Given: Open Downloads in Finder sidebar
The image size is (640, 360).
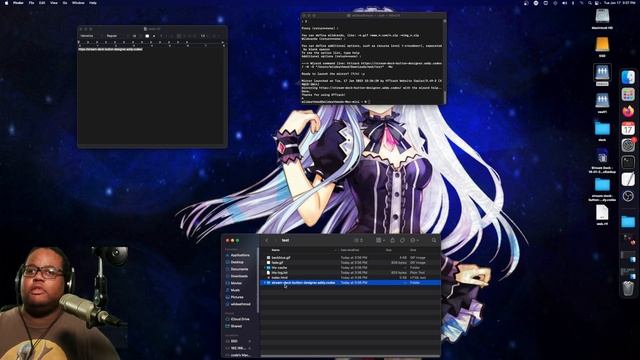Looking at the screenshot, I should (x=239, y=276).
